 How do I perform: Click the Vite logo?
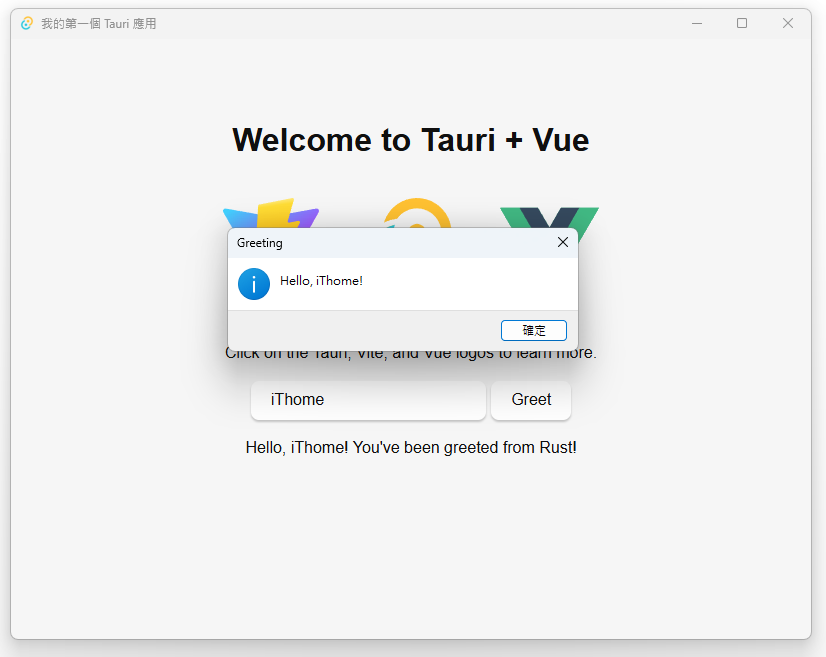pos(271,213)
